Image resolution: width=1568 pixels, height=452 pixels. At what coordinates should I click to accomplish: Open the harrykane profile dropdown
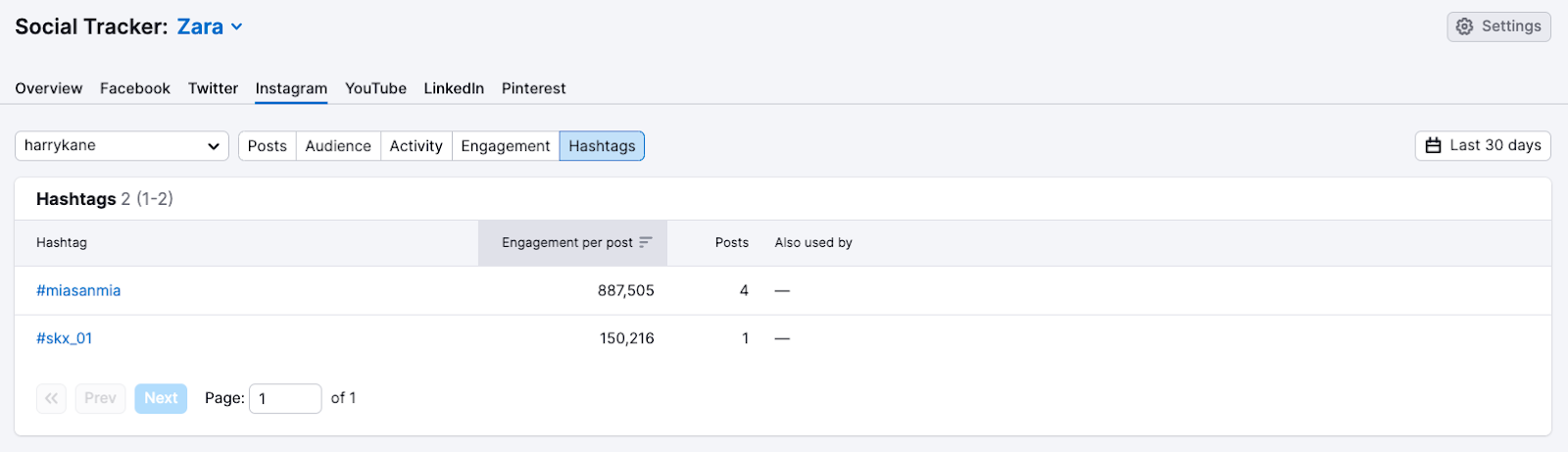pos(122,146)
